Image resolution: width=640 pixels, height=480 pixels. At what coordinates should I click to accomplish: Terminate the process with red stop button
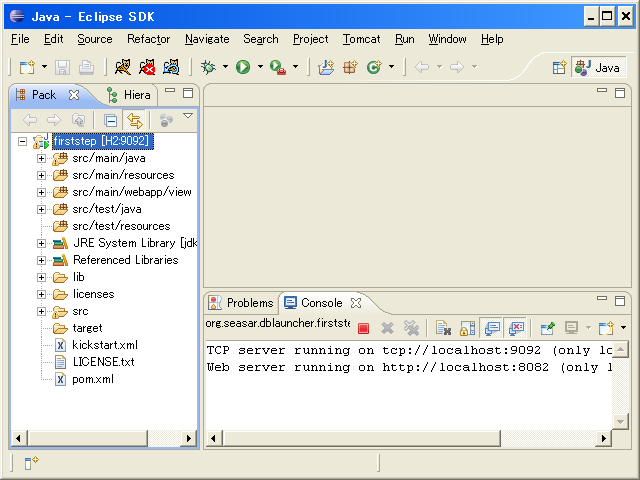point(363,327)
